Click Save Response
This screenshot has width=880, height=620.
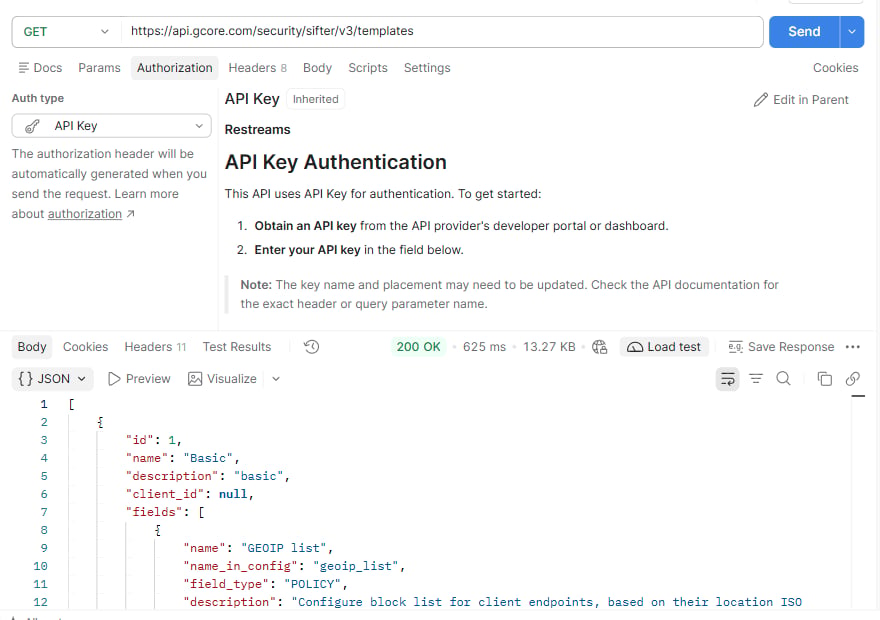[781, 347]
